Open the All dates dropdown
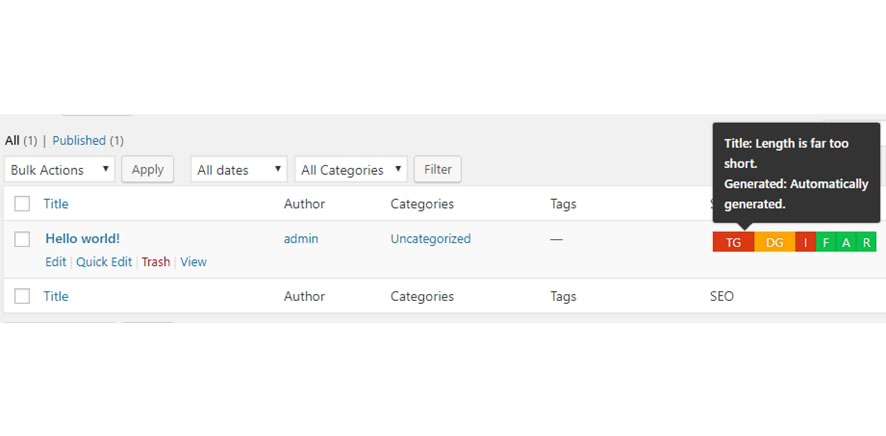This screenshot has height=436, width=886. (239, 169)
